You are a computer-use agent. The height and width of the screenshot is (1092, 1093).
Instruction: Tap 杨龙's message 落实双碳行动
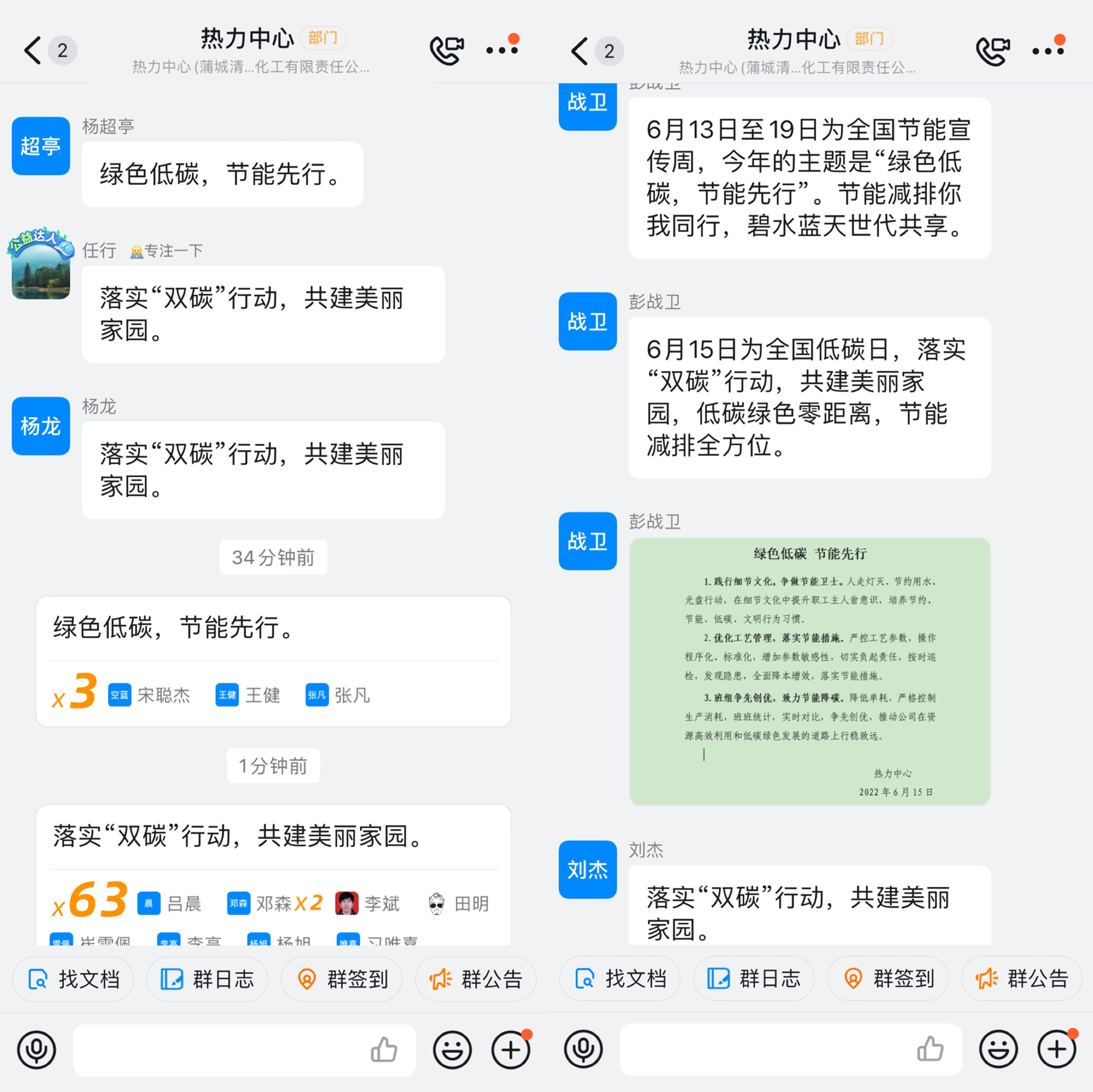(x=264, y=471)
